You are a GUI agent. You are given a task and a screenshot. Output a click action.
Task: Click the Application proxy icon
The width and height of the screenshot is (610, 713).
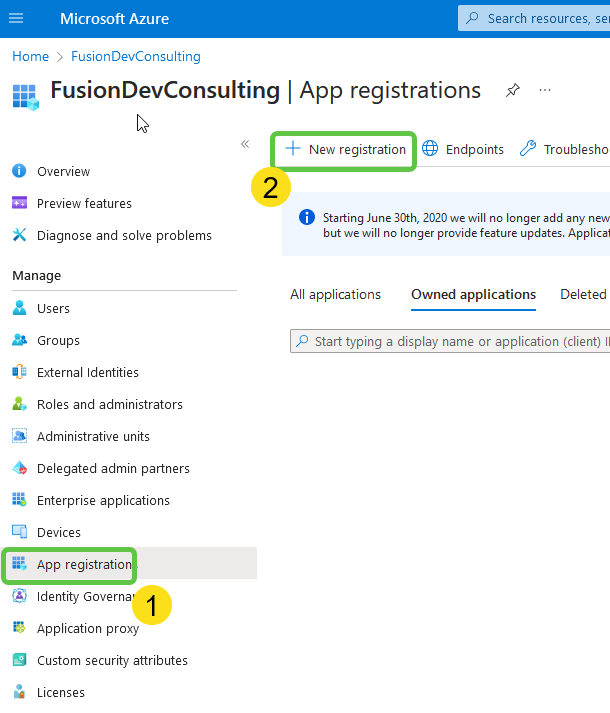(19, 628)
